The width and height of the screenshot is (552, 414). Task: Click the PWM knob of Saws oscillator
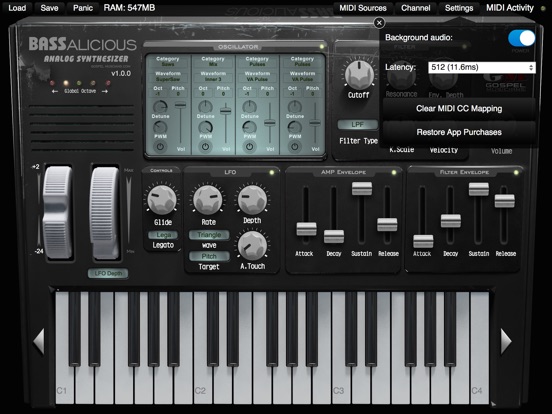coord(160,127)
